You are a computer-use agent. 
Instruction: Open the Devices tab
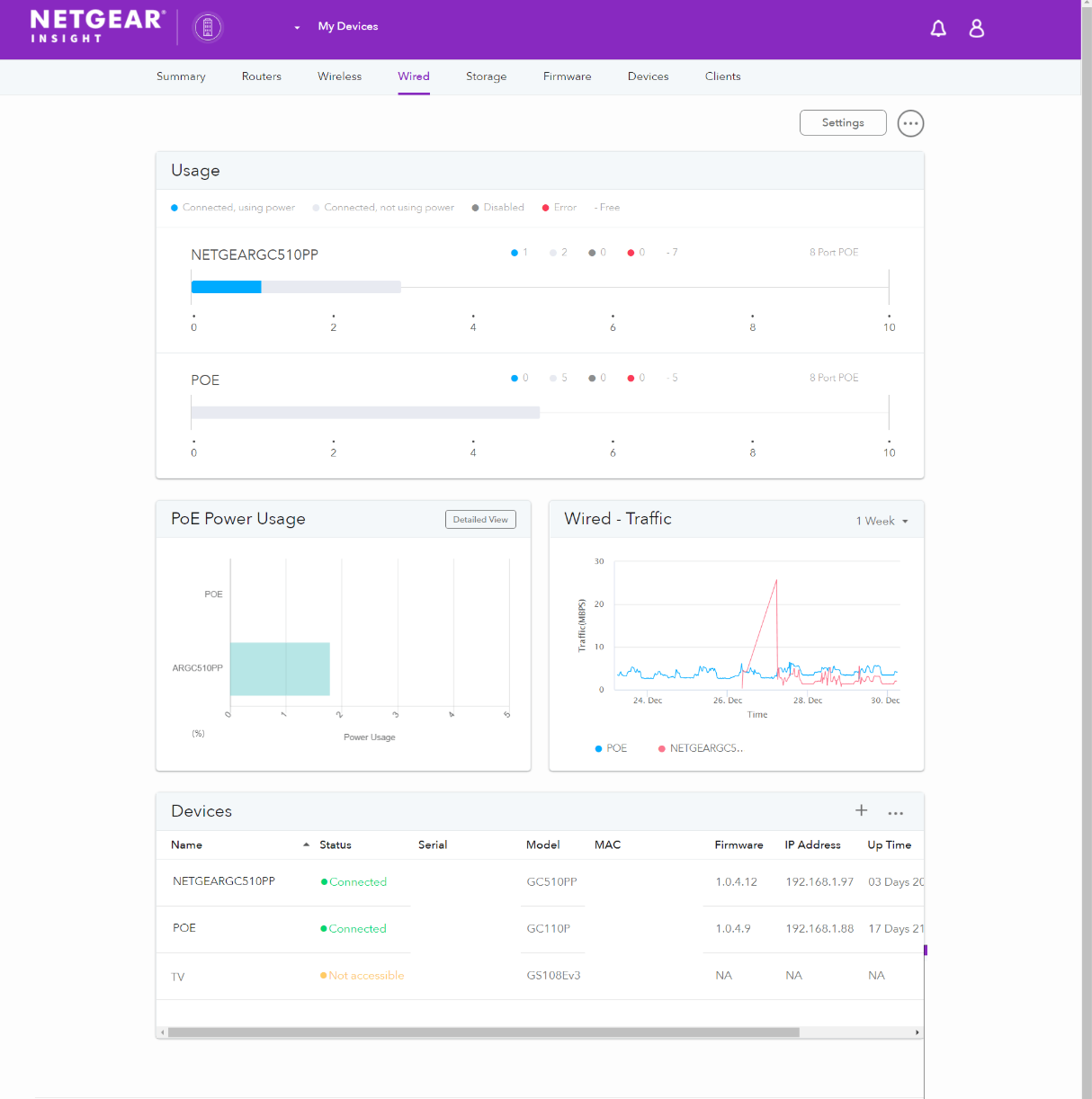point(649,76)
